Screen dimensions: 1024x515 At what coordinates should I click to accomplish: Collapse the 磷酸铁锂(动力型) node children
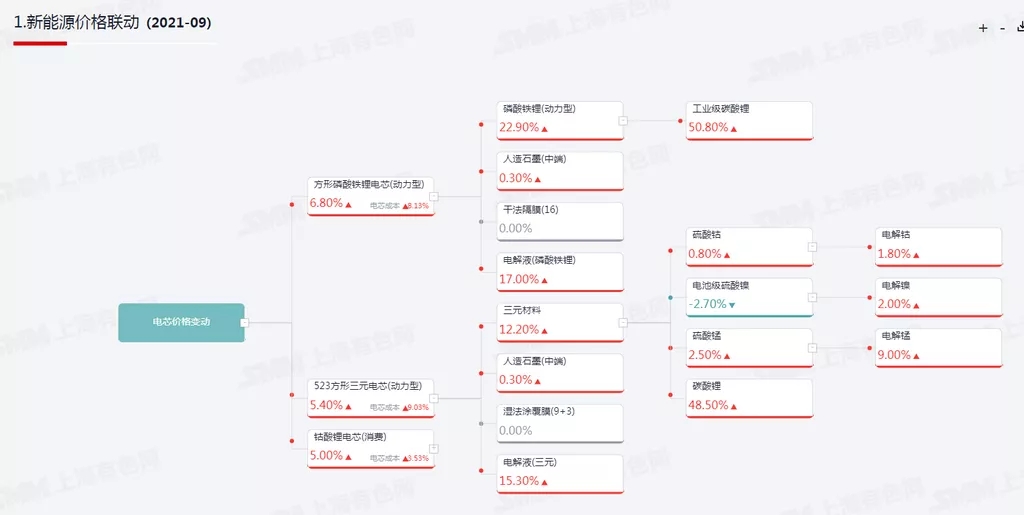pyautogui.click(x=623, y=121)
